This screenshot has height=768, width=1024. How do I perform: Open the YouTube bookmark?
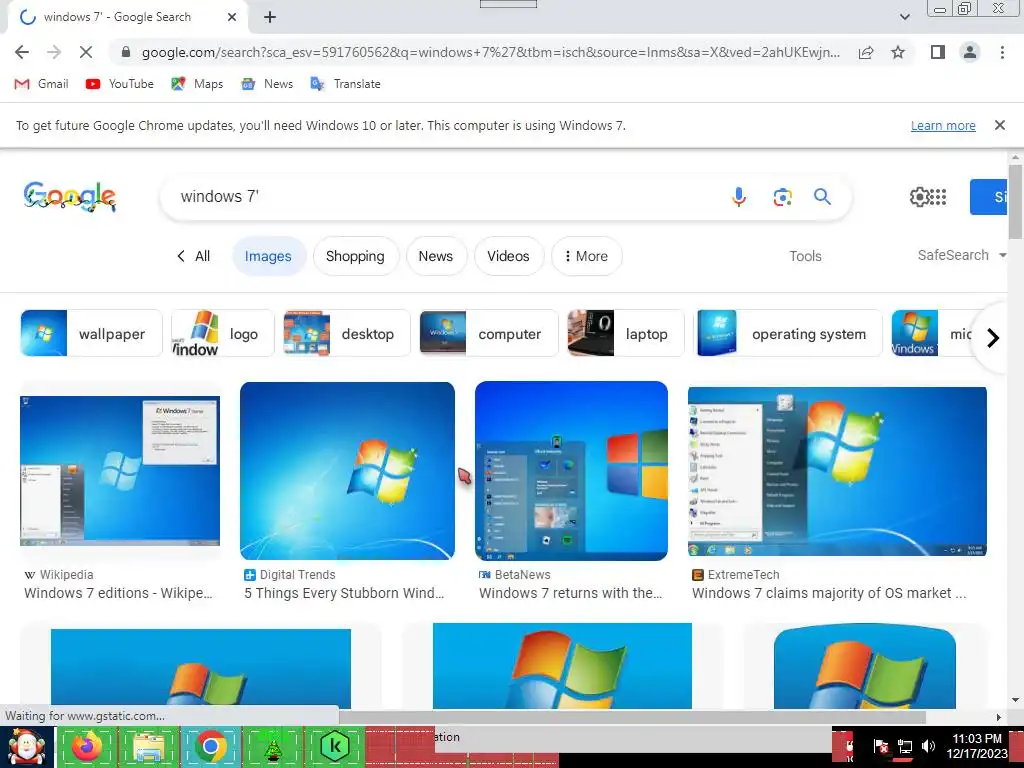(x=120, y=84)
